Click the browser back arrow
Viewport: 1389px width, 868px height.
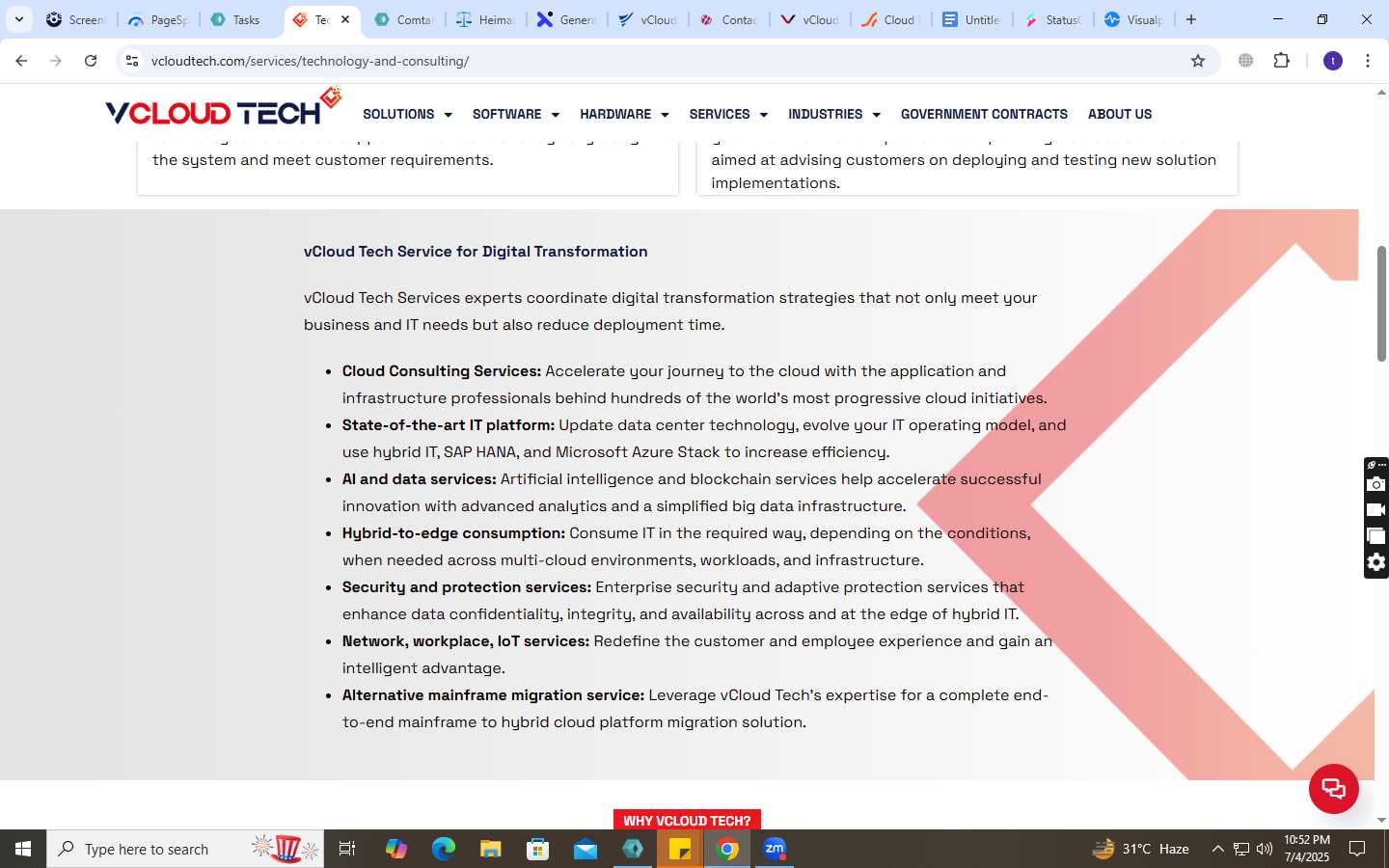[21, 61]
